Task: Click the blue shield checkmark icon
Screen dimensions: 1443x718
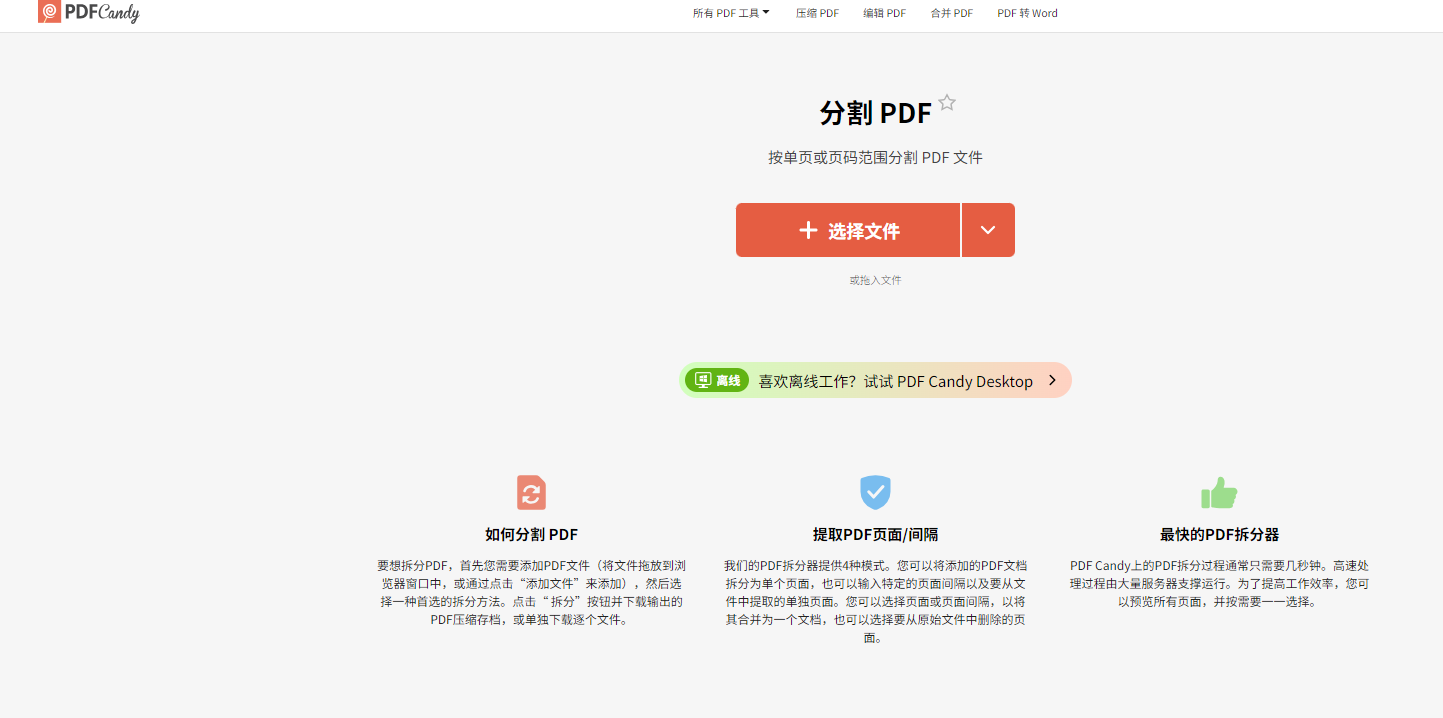Action: (x=875, y=492)
